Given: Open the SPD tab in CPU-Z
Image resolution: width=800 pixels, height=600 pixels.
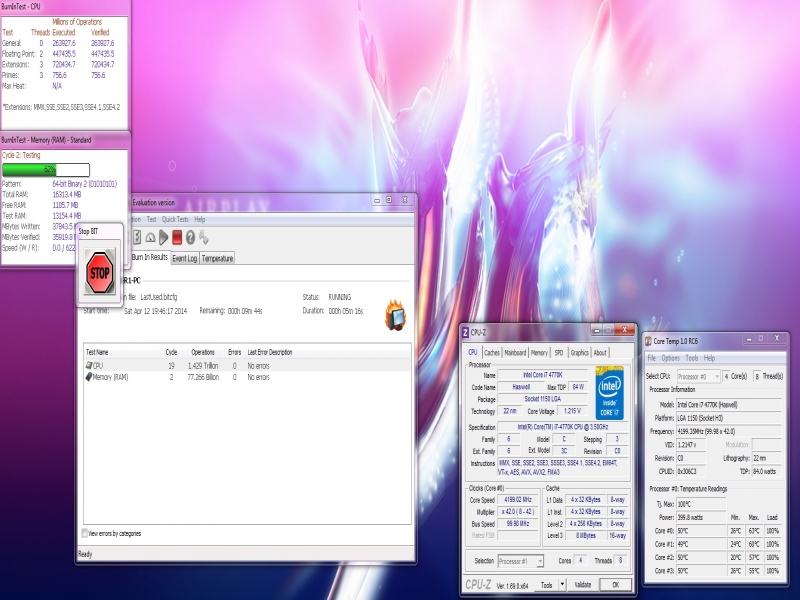Looking at the screenshot, I should 559,353.
